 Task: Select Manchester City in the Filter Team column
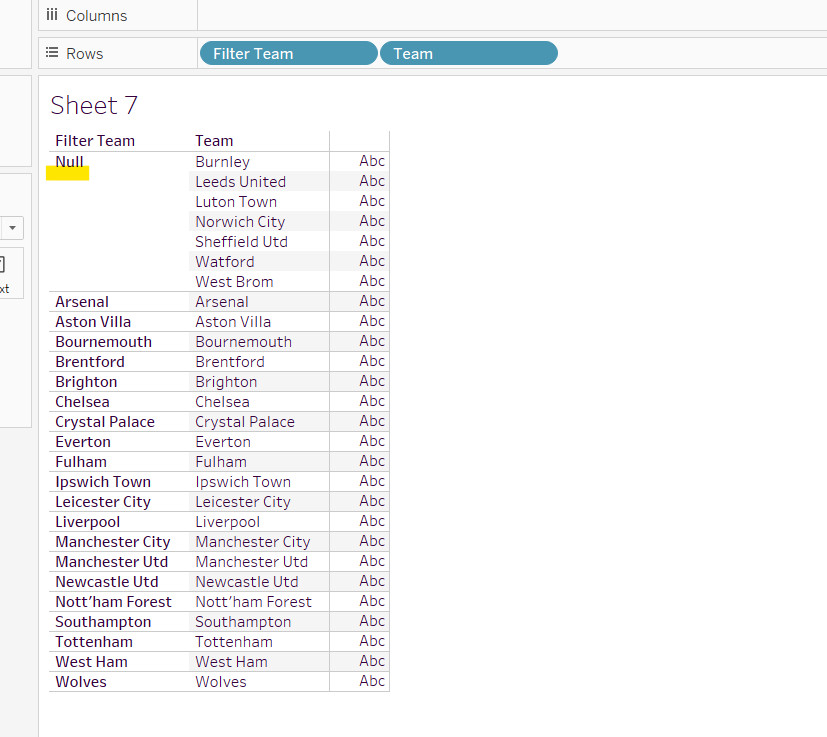[113, 542]
